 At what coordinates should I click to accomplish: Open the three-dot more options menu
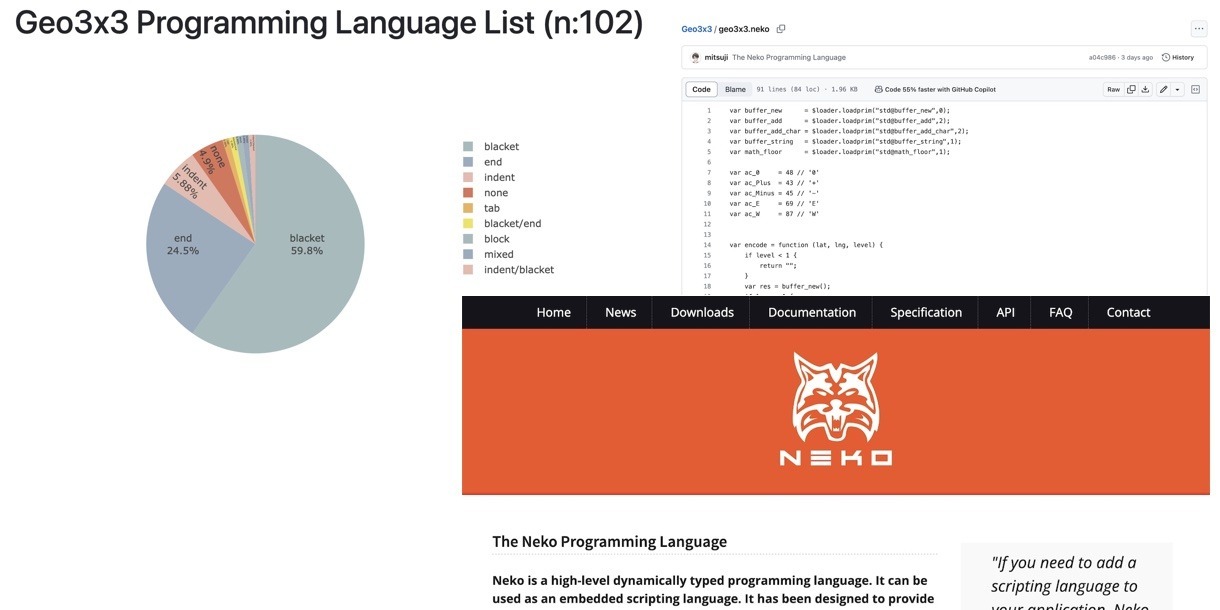click(1198, 29)
